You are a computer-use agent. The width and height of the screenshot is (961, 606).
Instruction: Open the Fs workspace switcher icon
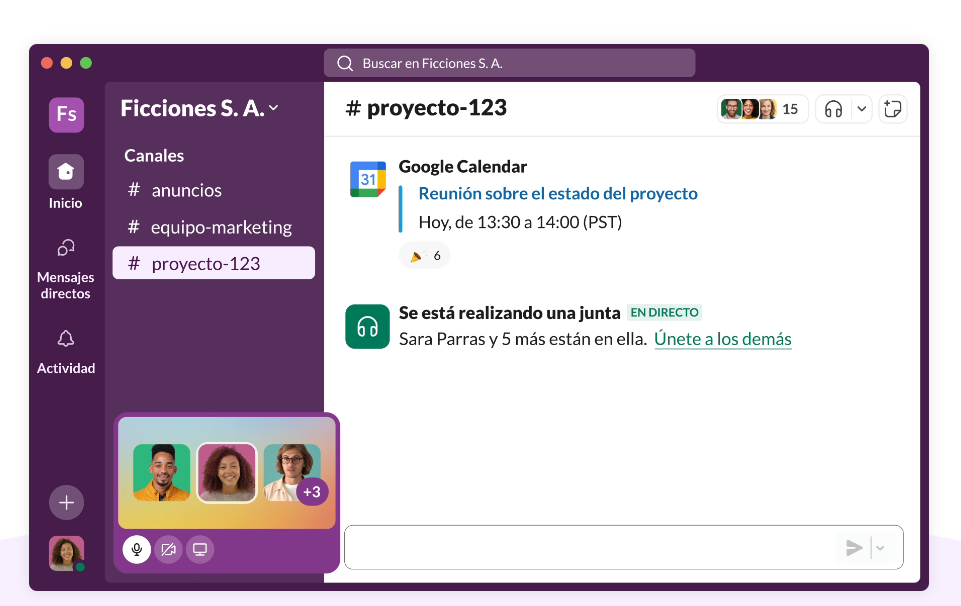66,114
